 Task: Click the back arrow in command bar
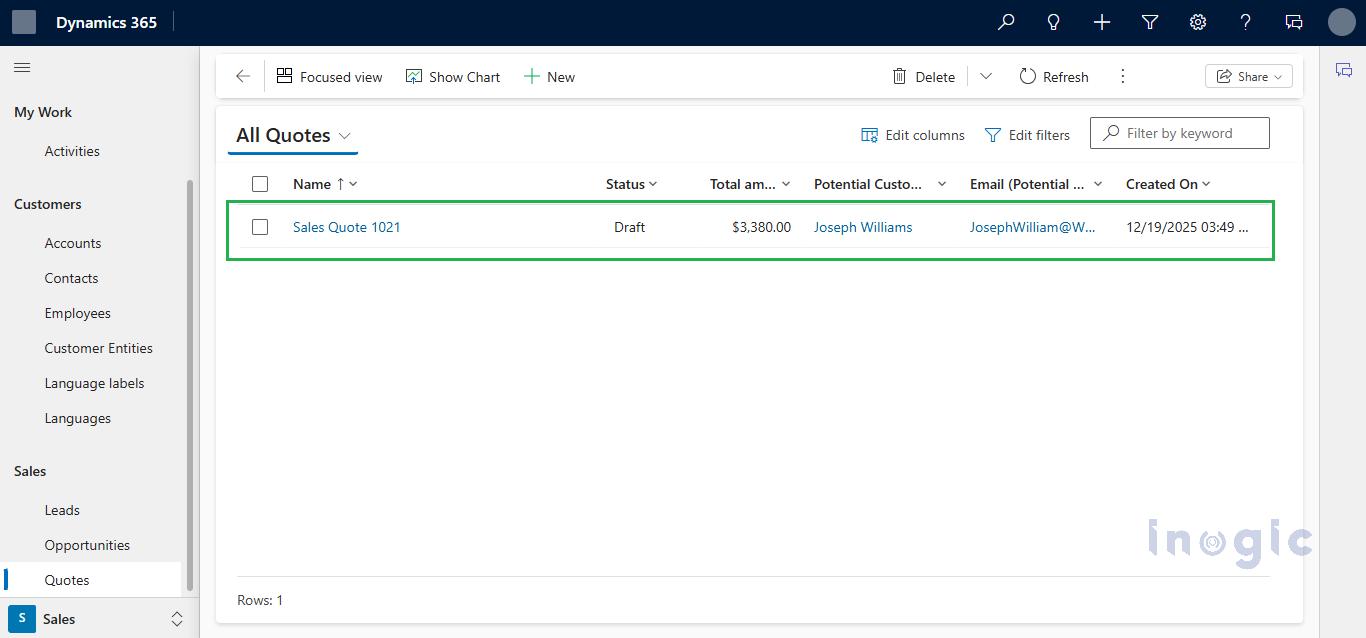coord(243,77)
